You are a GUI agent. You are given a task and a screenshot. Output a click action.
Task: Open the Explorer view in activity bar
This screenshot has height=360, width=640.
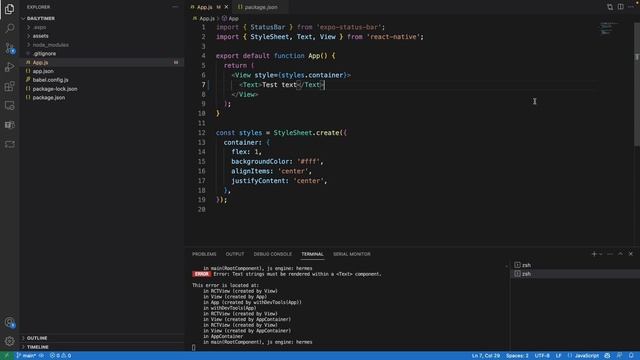tap(9, 9)
